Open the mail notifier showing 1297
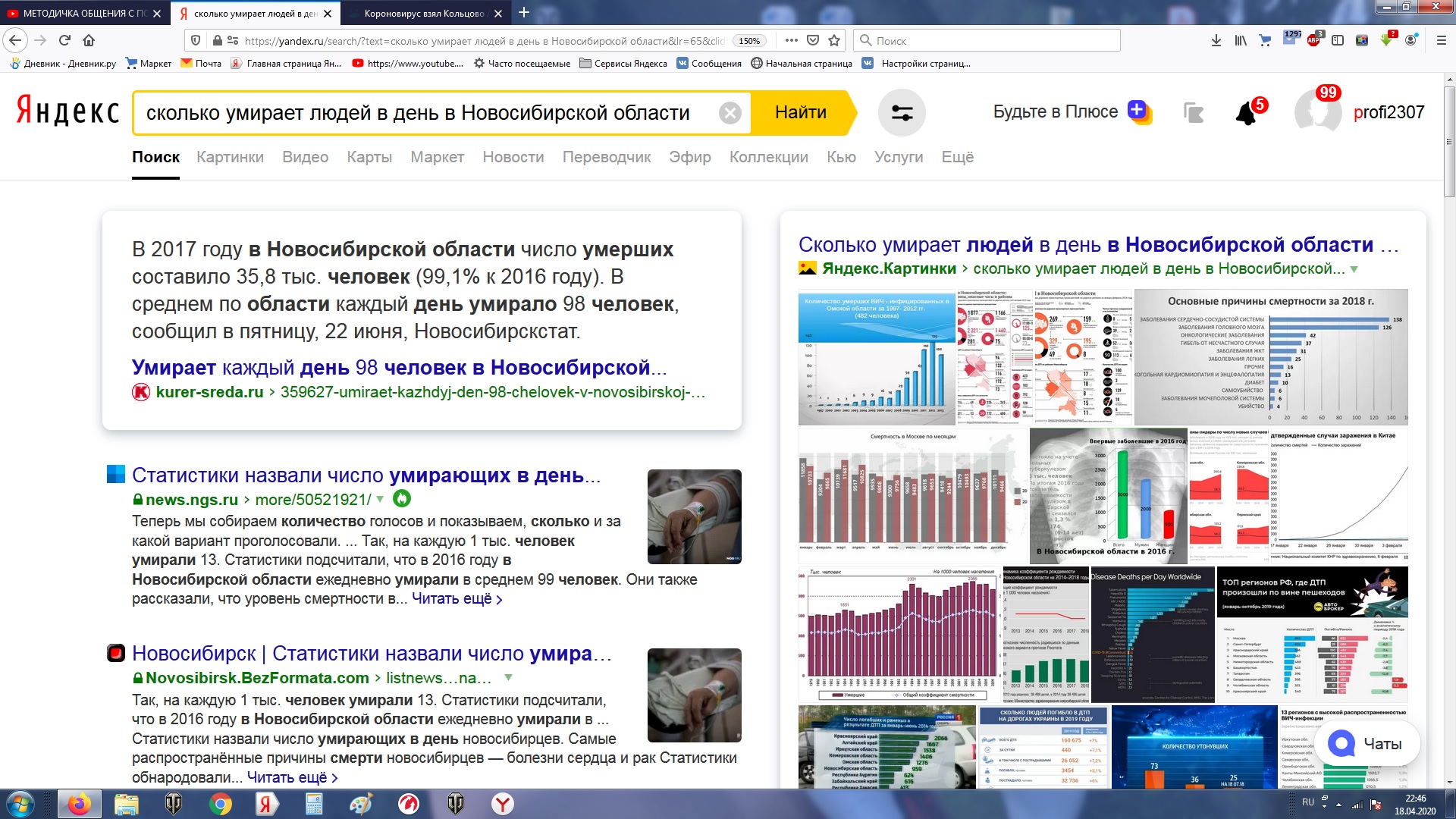This screenshot has height=819, width=1456. [1290, 39]
